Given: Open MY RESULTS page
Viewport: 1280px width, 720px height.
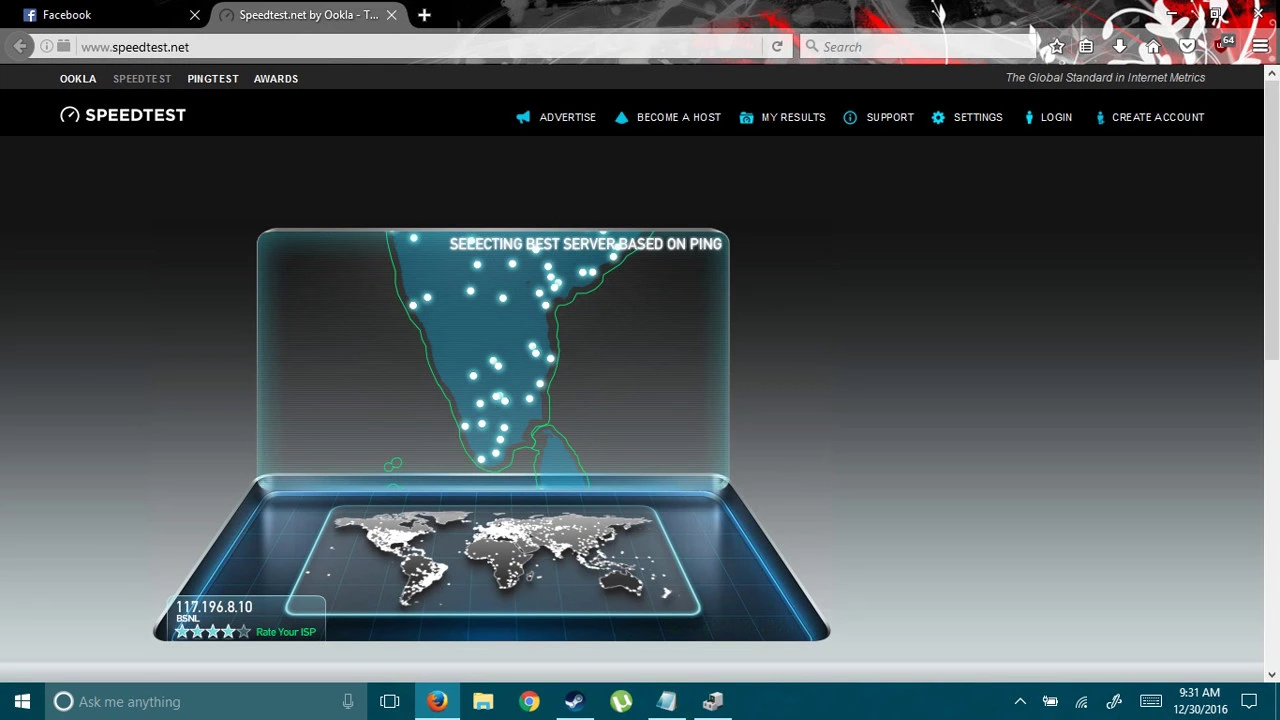Looking at the screenshot, I should (793, 117).
